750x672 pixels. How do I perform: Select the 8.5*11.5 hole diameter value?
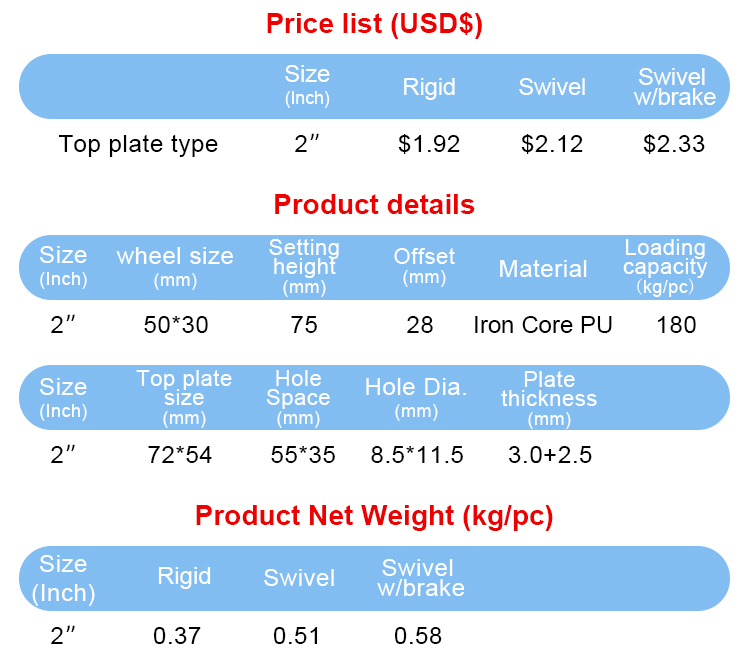click(x=417, y=455)
